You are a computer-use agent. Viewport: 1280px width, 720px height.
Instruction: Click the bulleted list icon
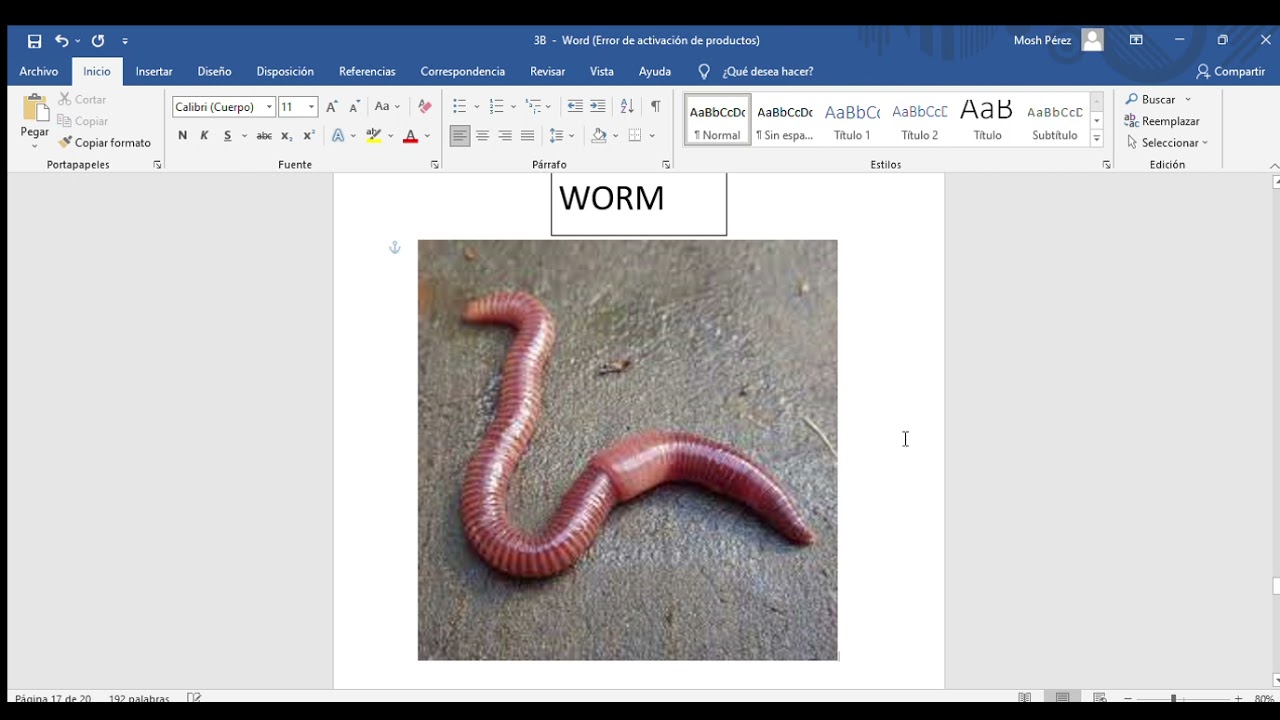(460, 107)
